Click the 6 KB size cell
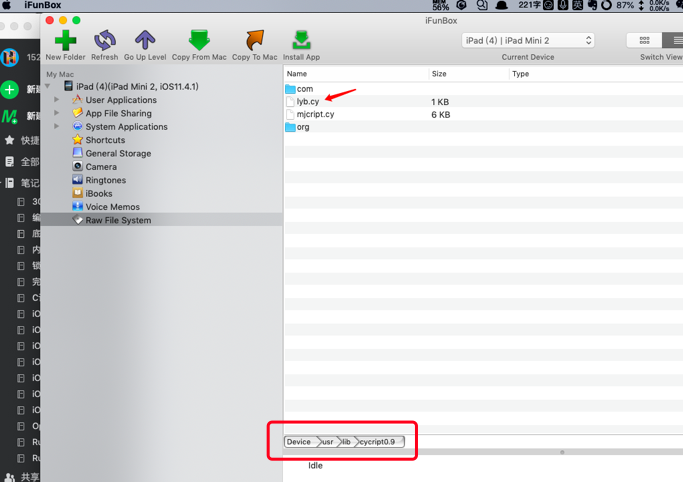 pyautogui.click(x=441, y=115)
